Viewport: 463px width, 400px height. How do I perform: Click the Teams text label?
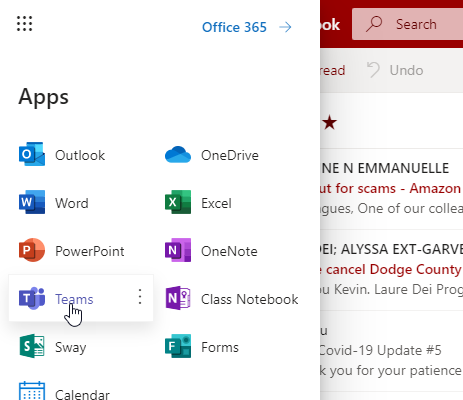pyautogui.click(x=74, y=299)
